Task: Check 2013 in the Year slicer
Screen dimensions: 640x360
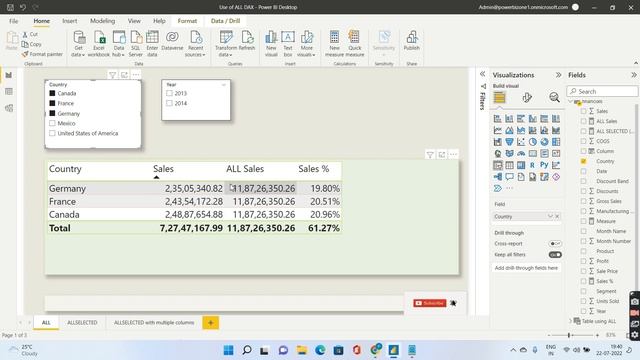Action: tap(169, 93)
